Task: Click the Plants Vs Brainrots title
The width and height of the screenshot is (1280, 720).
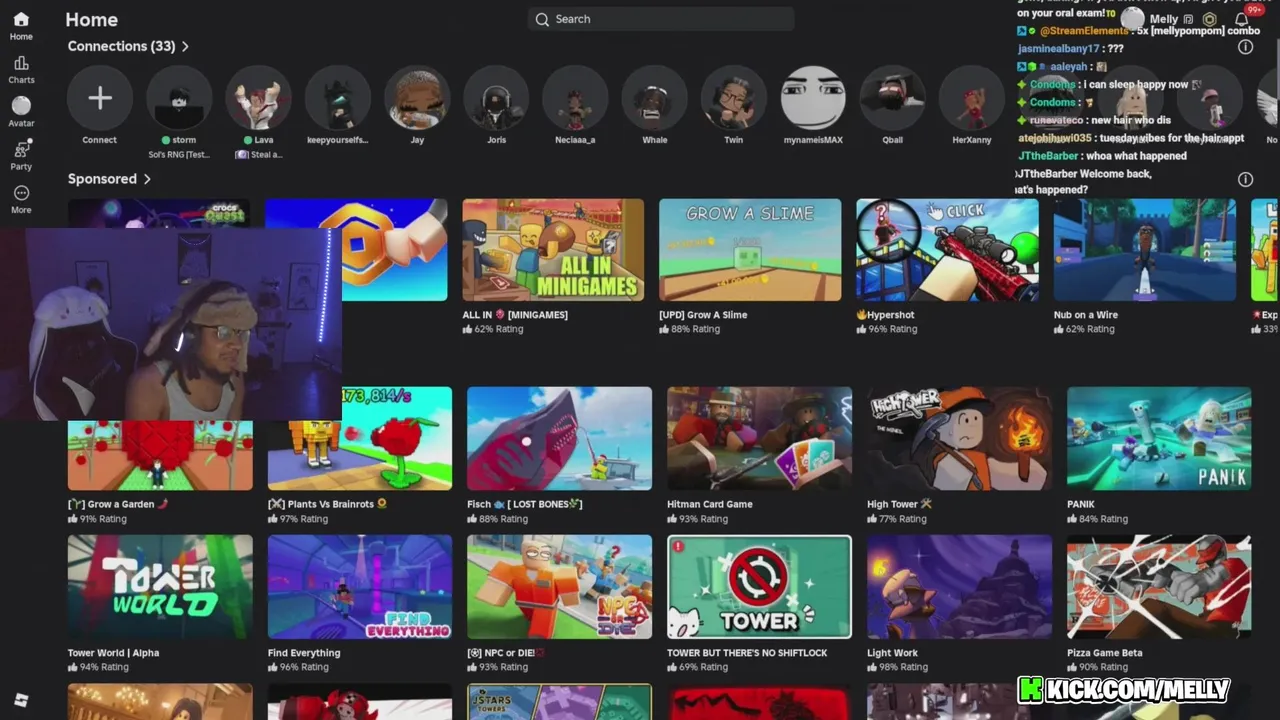Action: click(x=327, y=504)
